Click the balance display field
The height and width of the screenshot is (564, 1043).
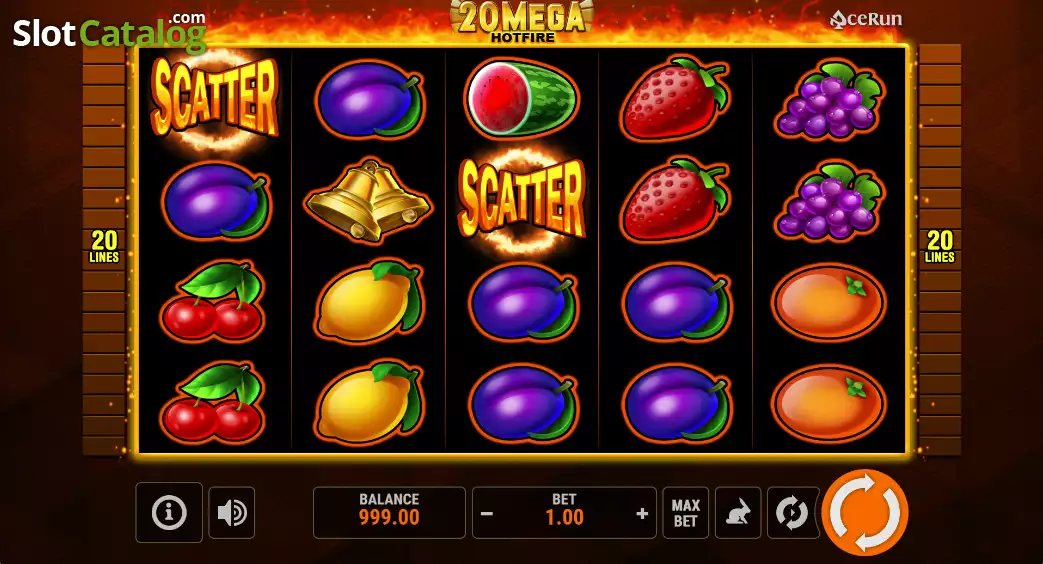[x=389, y=512]
